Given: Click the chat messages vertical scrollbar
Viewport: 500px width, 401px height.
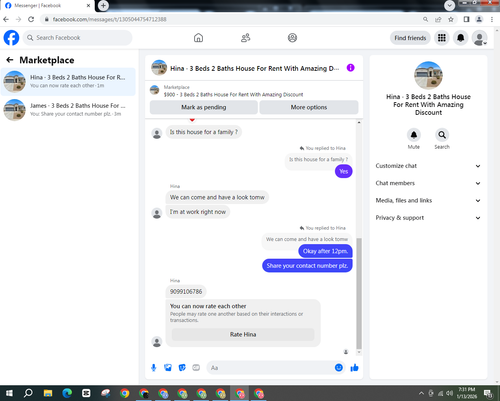Looking at the screenshot, I should pyautogui.click(x=359, y=293).
